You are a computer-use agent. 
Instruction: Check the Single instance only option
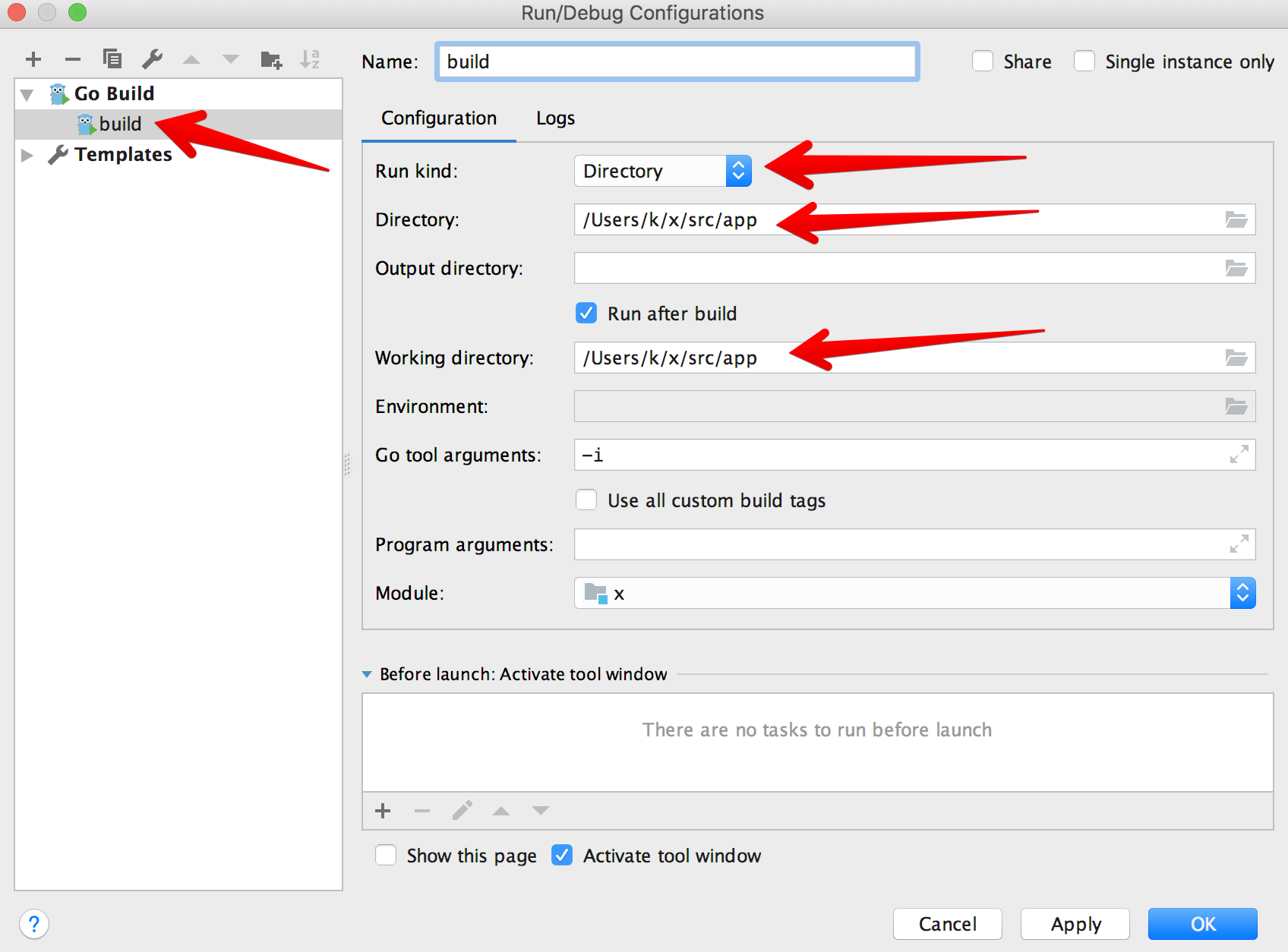(x=1084, y=61)
